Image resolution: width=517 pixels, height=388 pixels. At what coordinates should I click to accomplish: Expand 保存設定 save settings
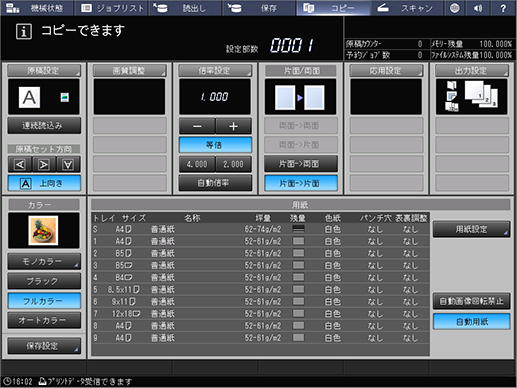click(44, 346)
